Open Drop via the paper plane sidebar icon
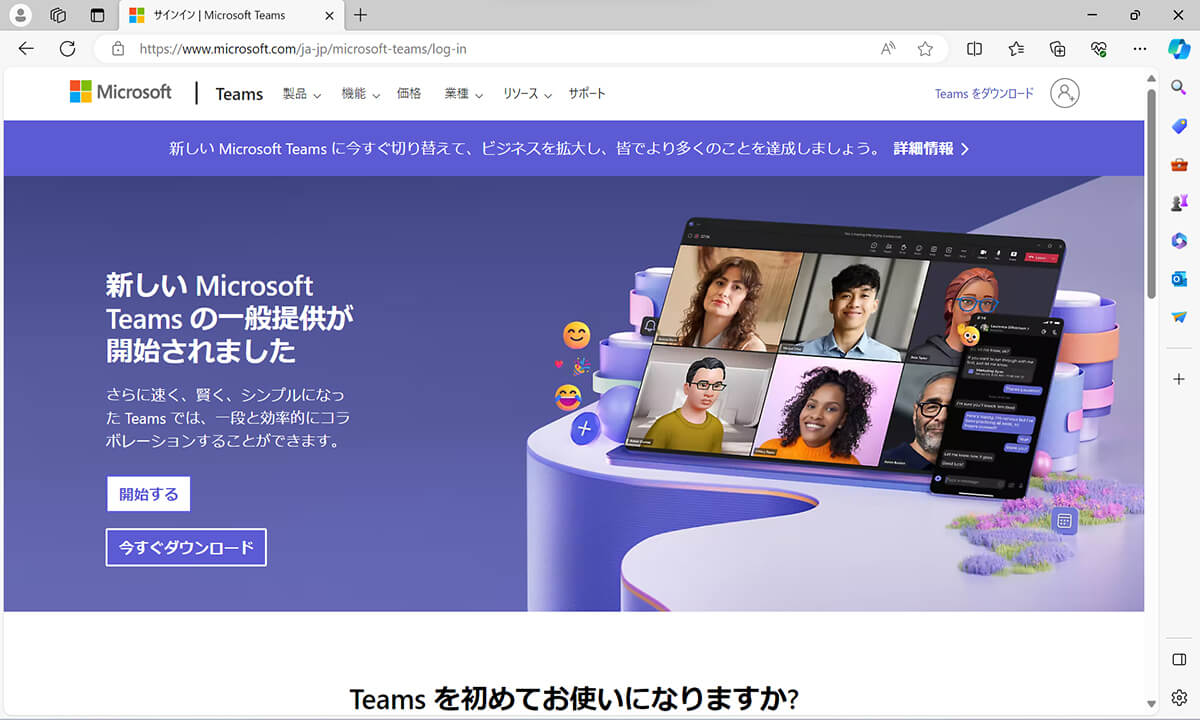The width and height of the screenshot is (1200, 720). [1179, 318]
